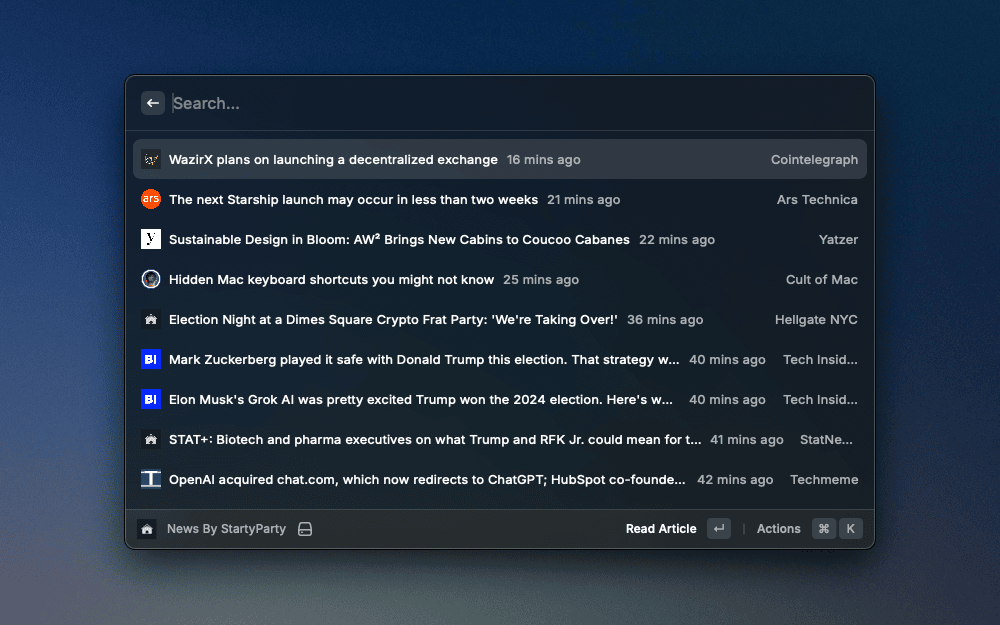Click the Yatzer source label
Screen dimensions: 1000x625
click(838, 240)
